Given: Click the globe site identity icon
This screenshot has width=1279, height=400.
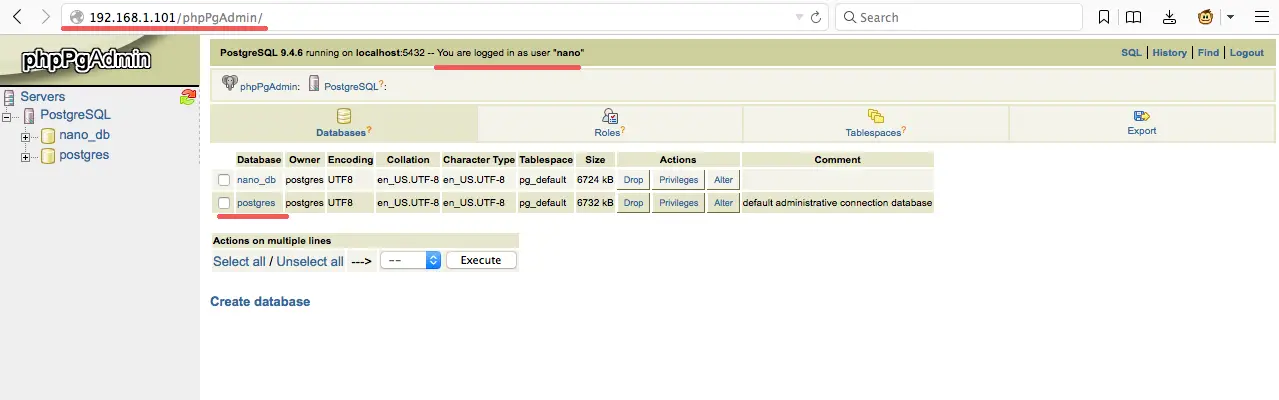Looking at the screenshot, I should point(76,17).
